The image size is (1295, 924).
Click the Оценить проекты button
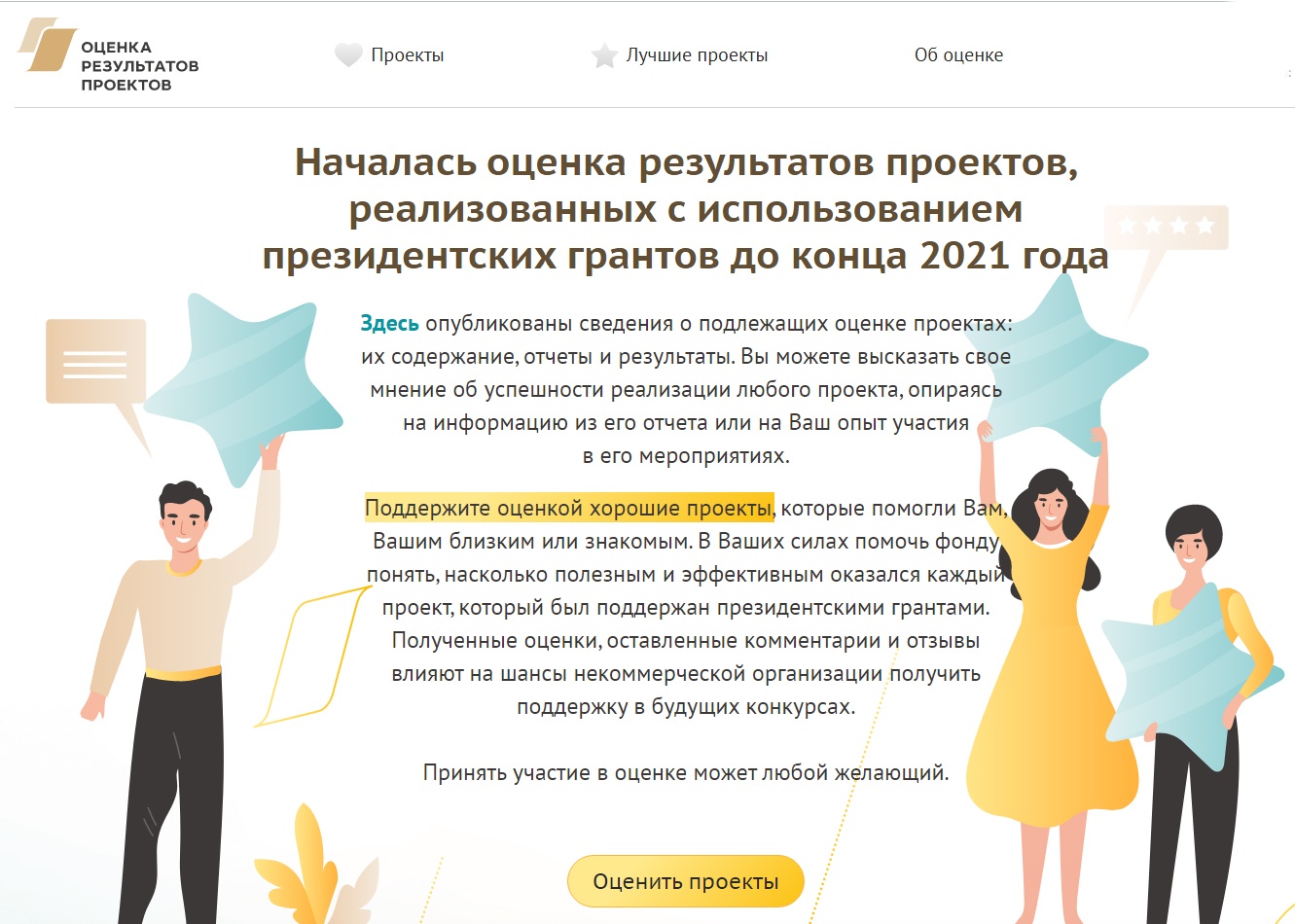pos(686,882)
